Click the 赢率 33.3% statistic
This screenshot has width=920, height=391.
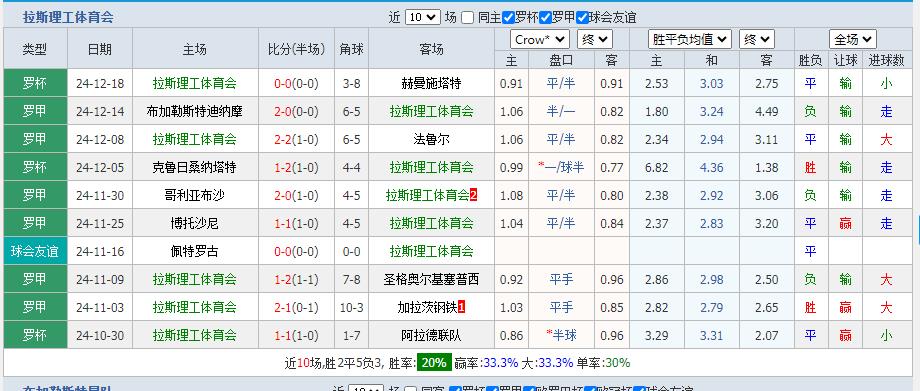point(486,363)
